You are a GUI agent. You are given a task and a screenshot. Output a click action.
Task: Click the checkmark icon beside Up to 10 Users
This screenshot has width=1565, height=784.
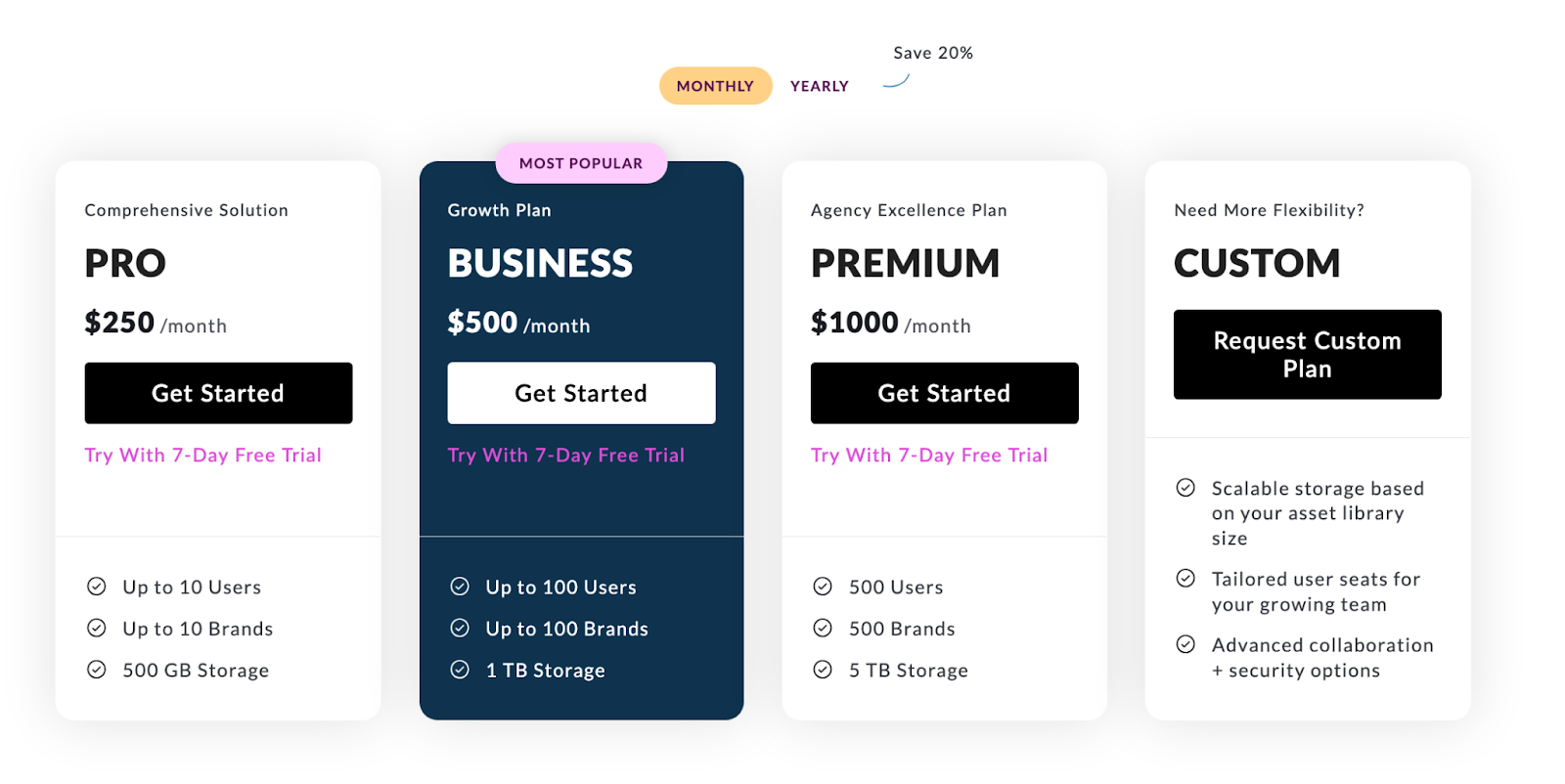click(97, 587)
